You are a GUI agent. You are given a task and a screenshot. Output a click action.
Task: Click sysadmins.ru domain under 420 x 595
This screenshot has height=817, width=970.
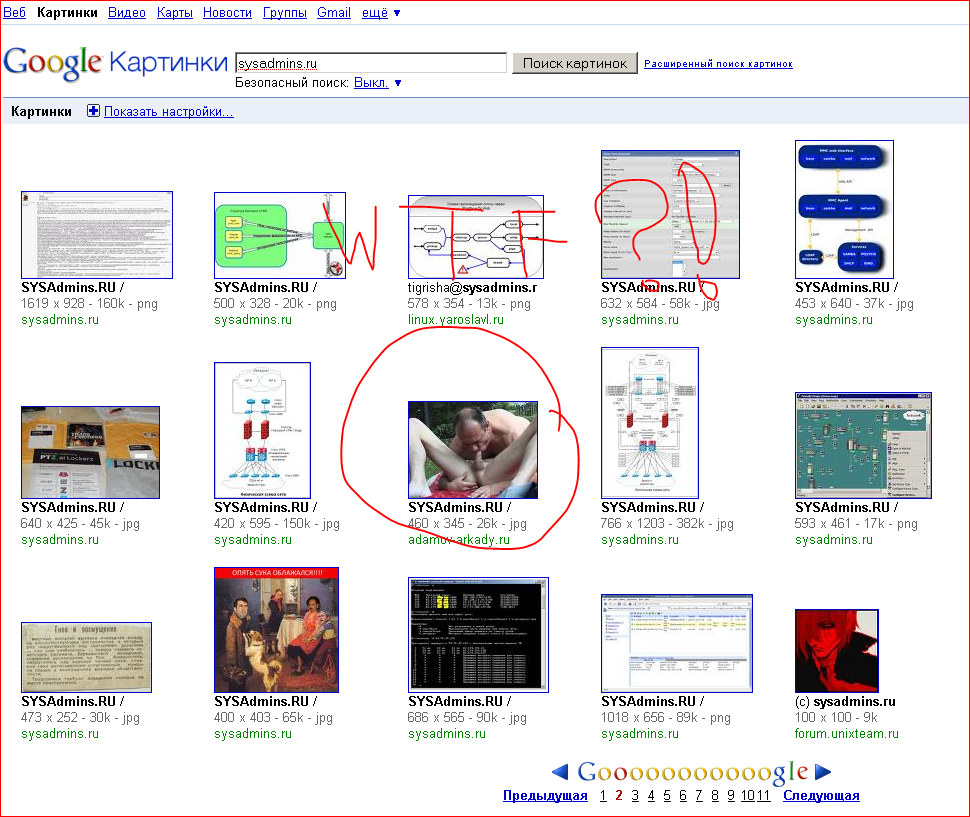pyautogui.click(x=253, y=539)
